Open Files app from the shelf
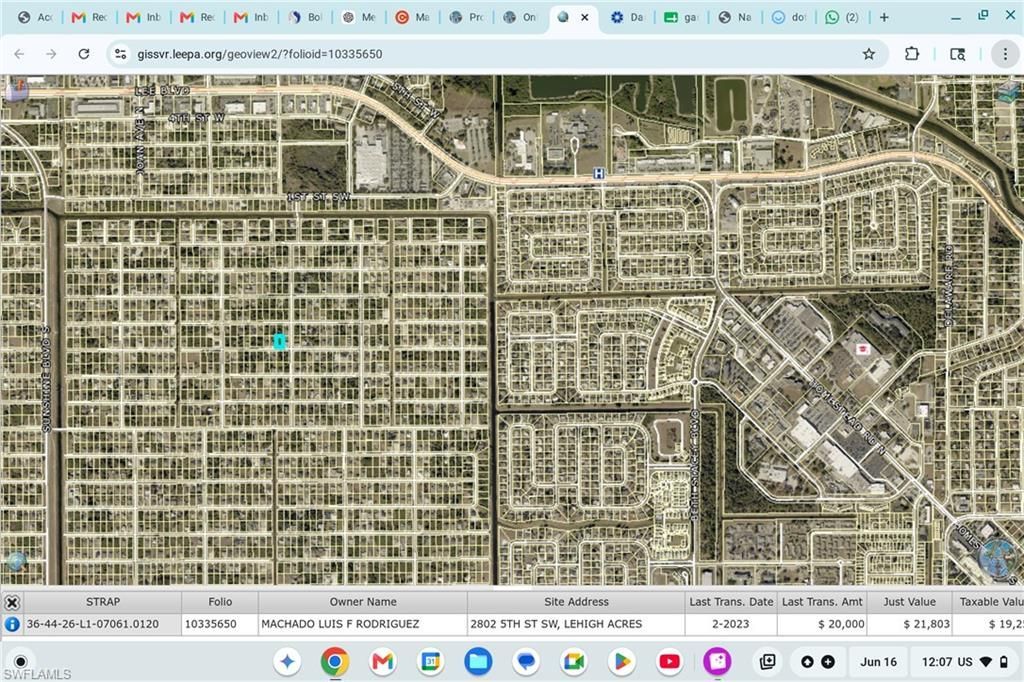 coord(478,662)
